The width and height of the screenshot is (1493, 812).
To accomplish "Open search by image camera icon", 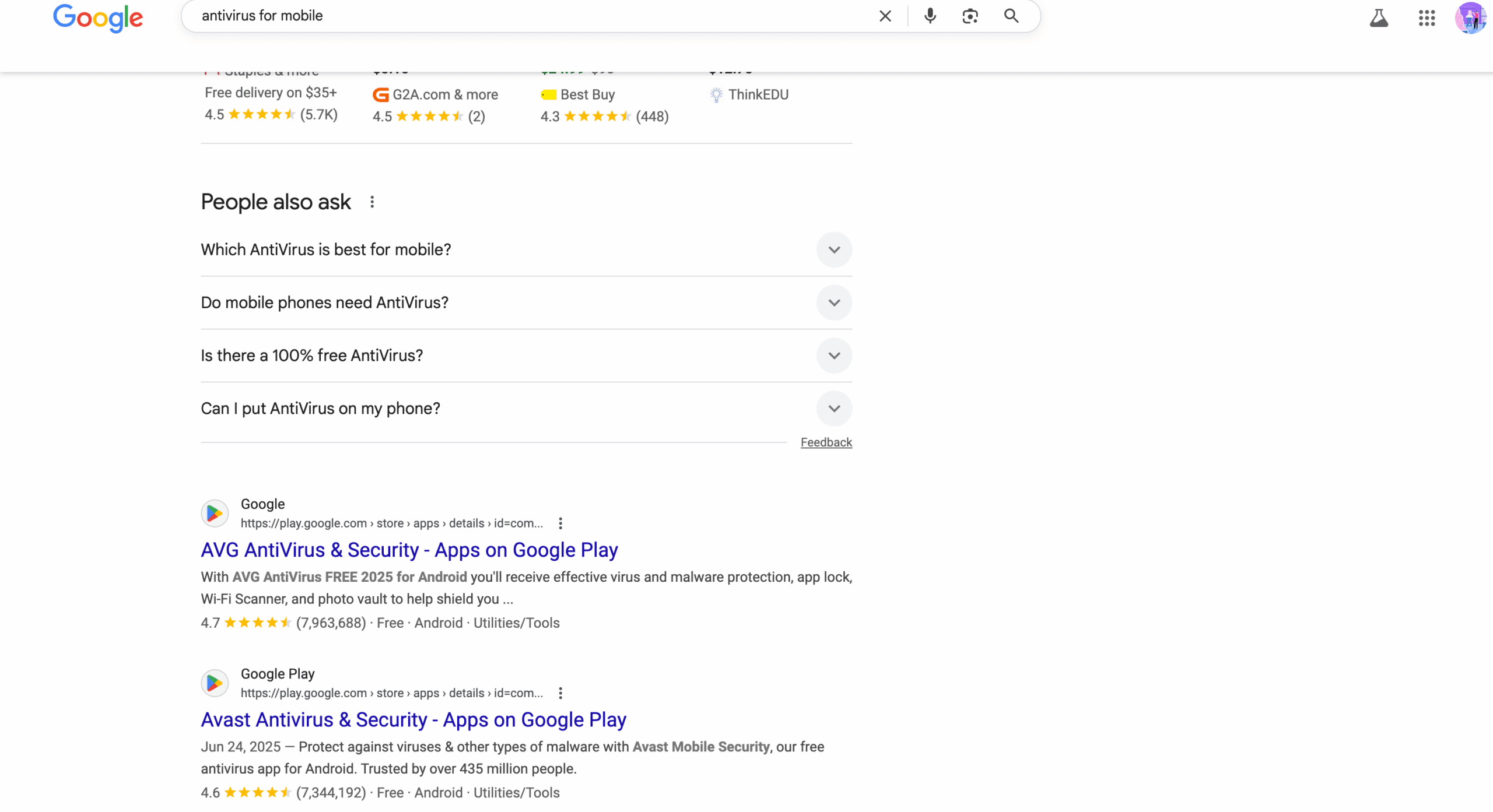I will point(970,16).
